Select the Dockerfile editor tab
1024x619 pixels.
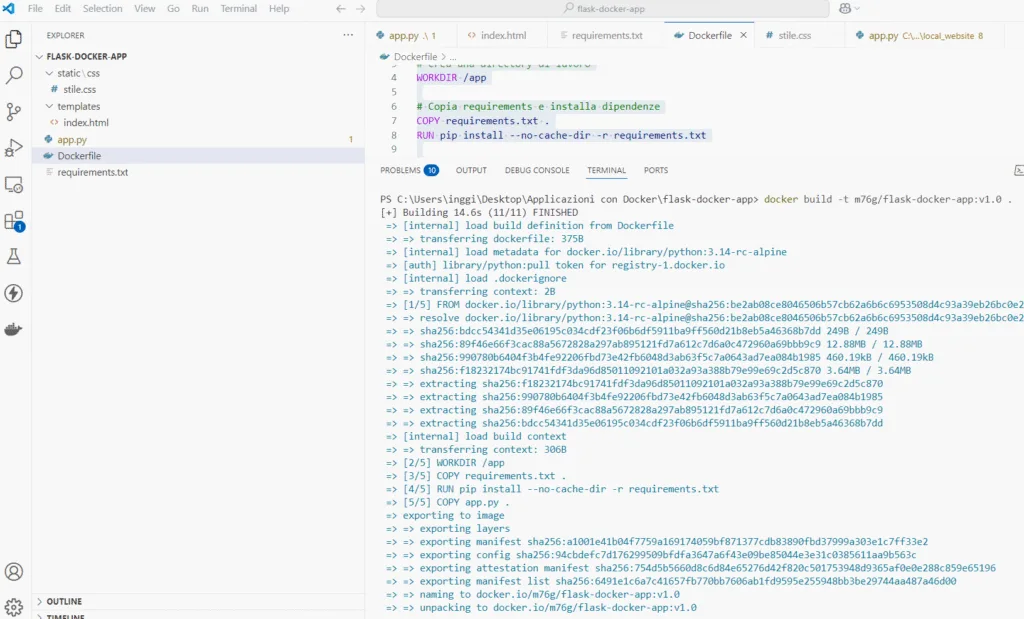(709, 35)
